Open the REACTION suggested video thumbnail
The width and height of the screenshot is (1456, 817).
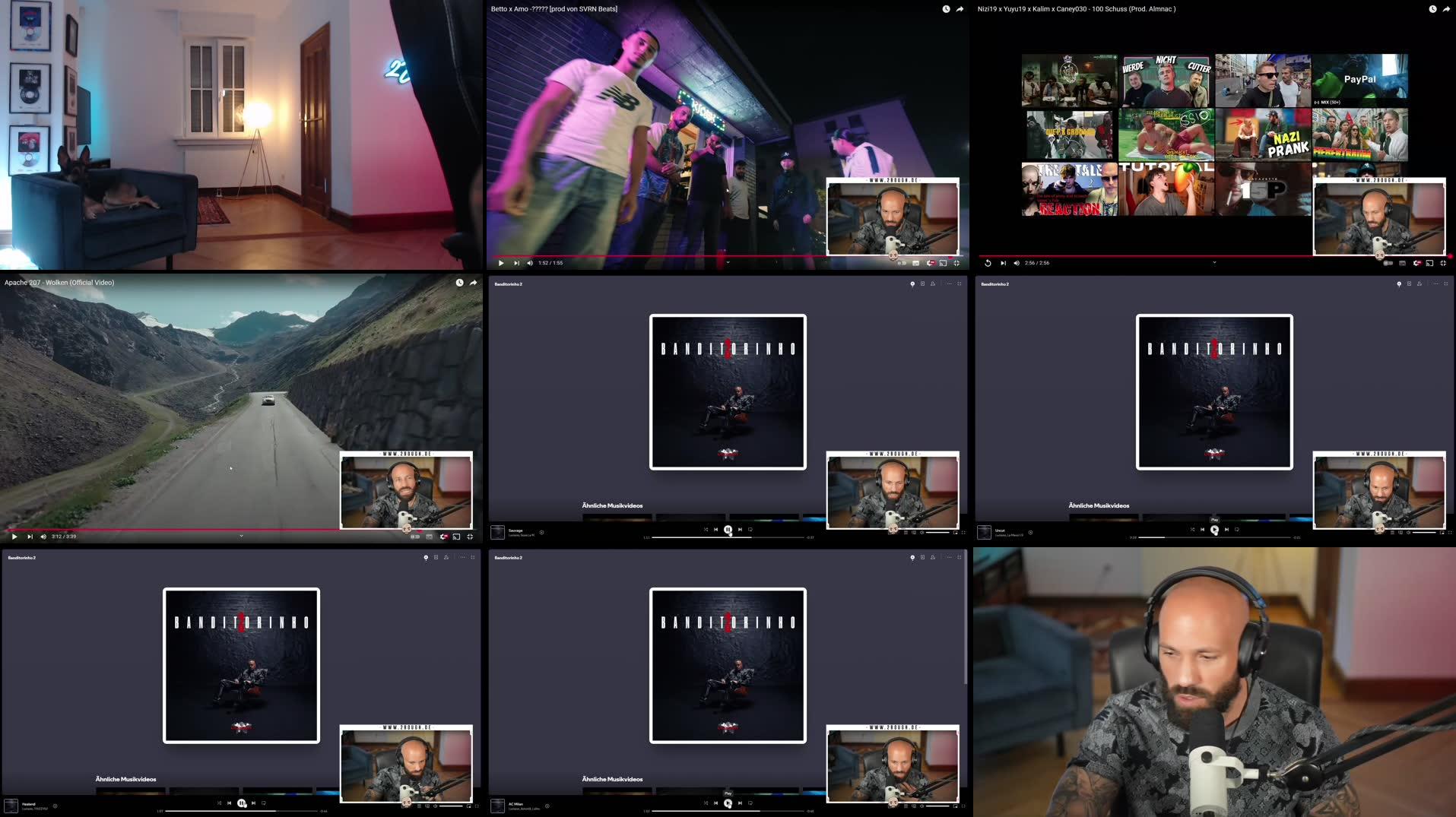(1069, 189)
